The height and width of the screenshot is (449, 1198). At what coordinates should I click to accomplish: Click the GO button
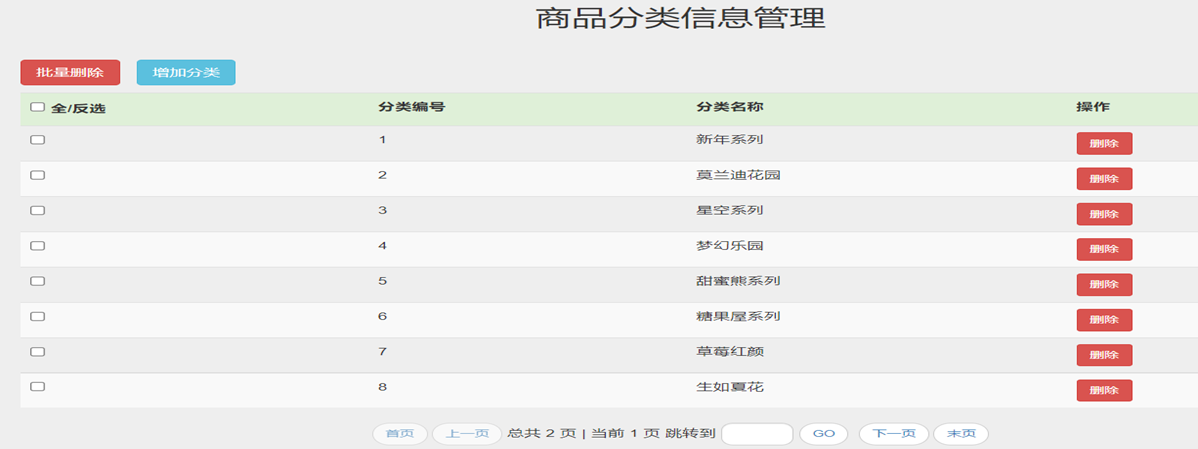824,434
